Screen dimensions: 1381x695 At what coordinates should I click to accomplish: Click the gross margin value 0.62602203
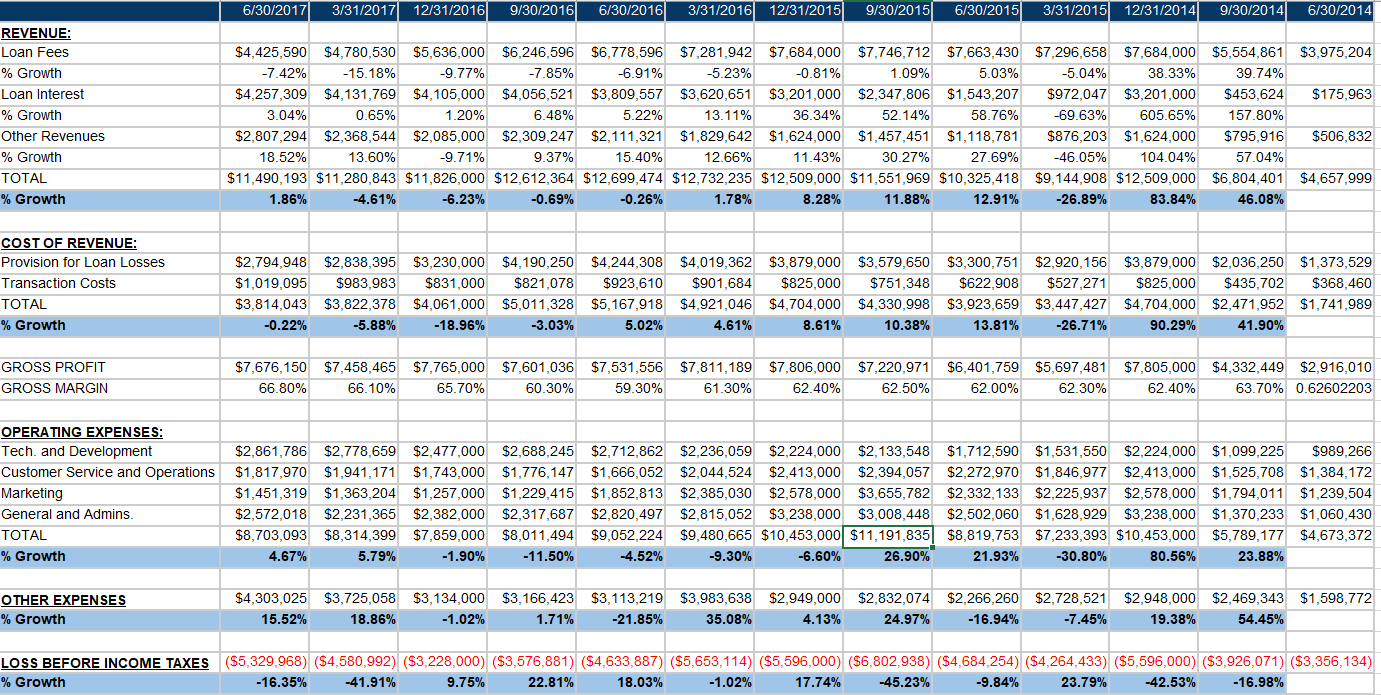pyautogui.click(x=1333, y=388)
